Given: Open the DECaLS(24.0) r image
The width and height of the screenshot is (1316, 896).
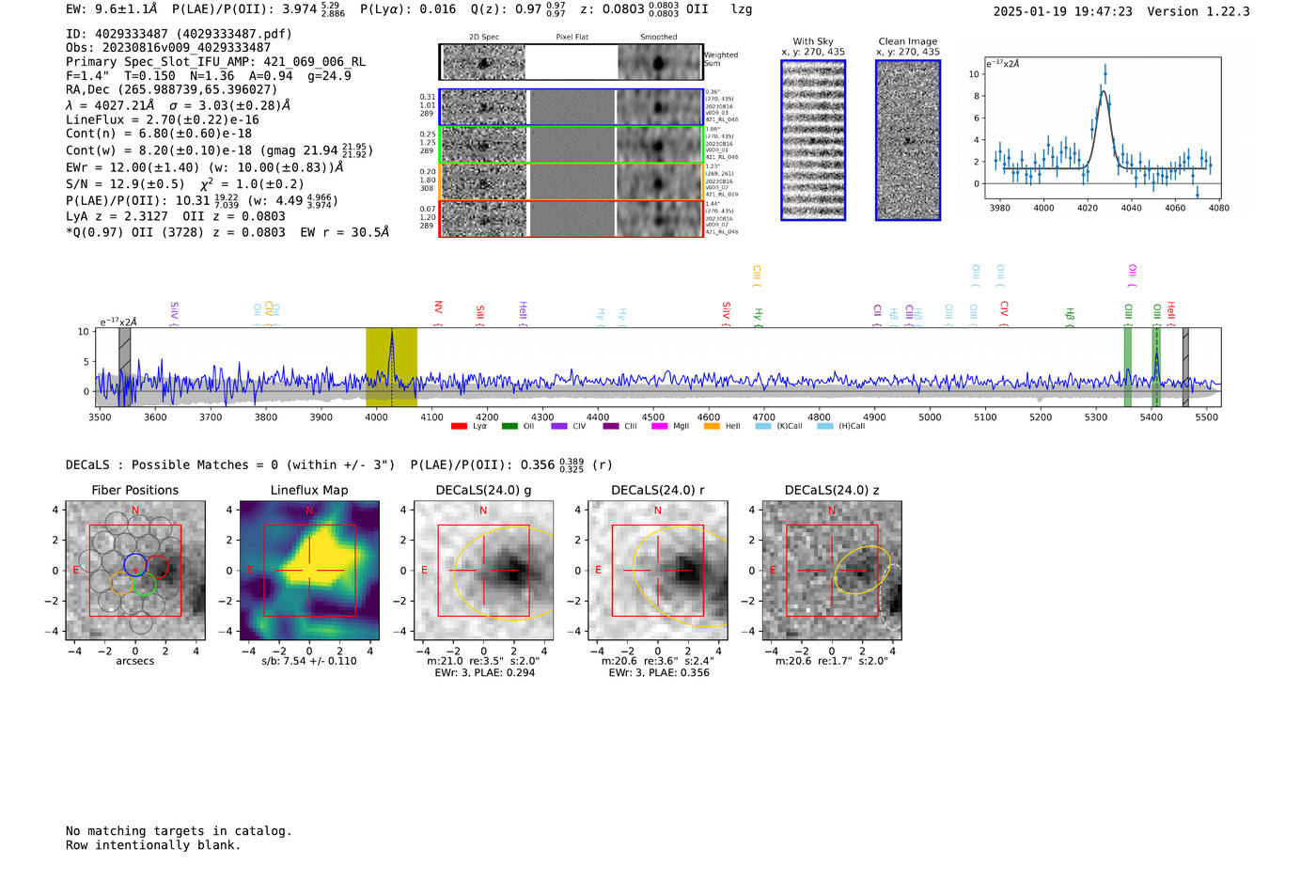Looking at the screenshot, I should 658,571.
